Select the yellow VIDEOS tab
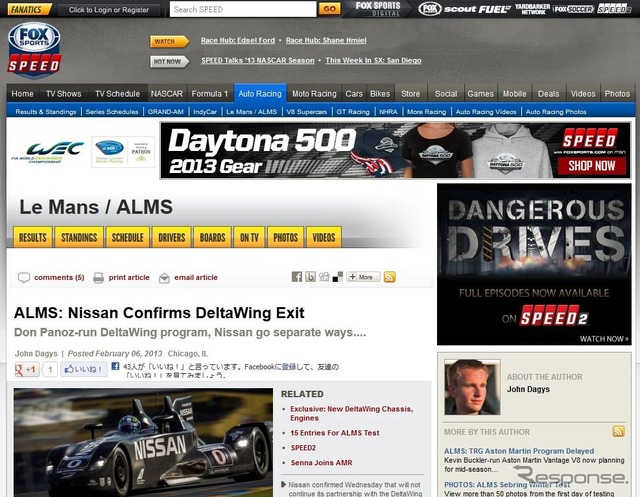Viewport: 640px width, 497px height. 324,237
